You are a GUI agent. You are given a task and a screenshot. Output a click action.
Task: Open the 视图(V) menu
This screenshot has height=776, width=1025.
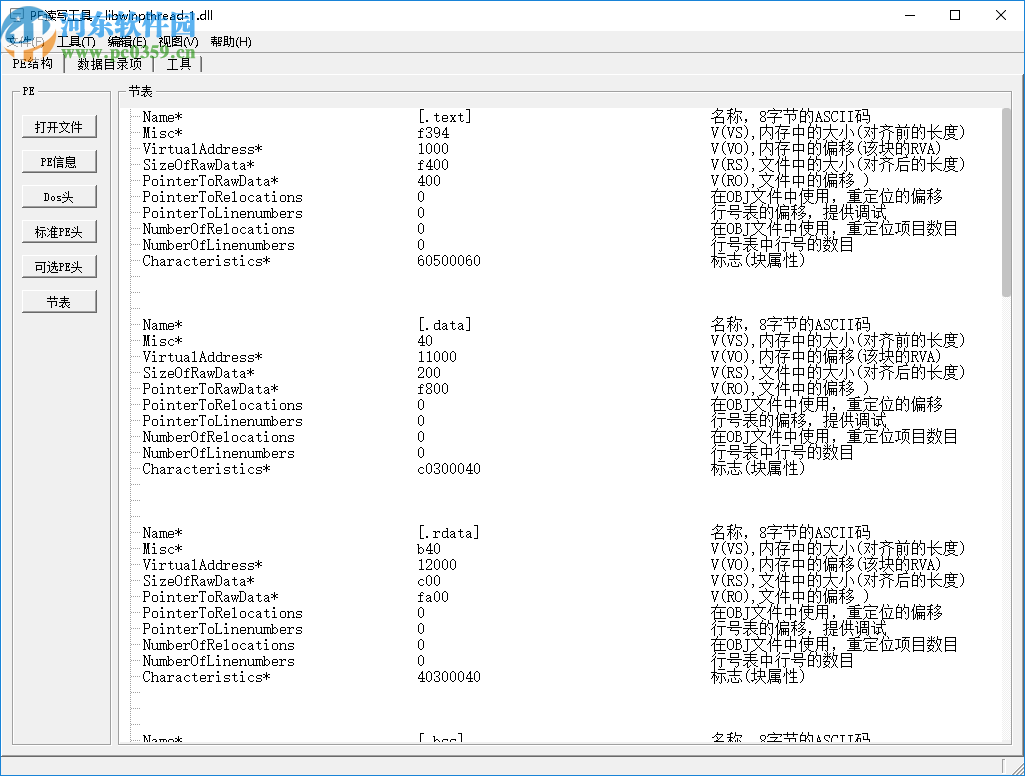(178, 42)
